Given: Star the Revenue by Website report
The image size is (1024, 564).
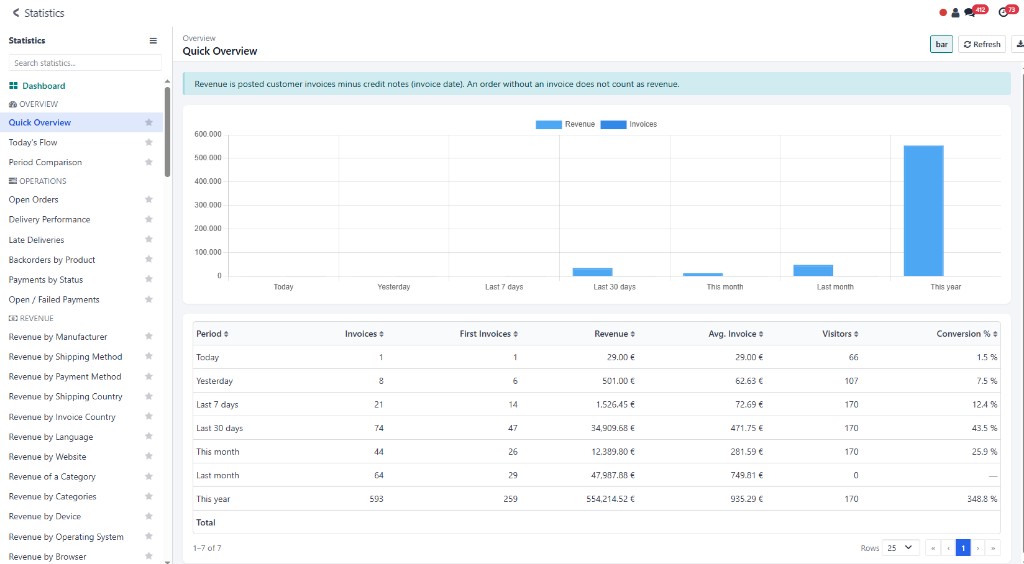Looking at the screenshot, I should point(149,456).
